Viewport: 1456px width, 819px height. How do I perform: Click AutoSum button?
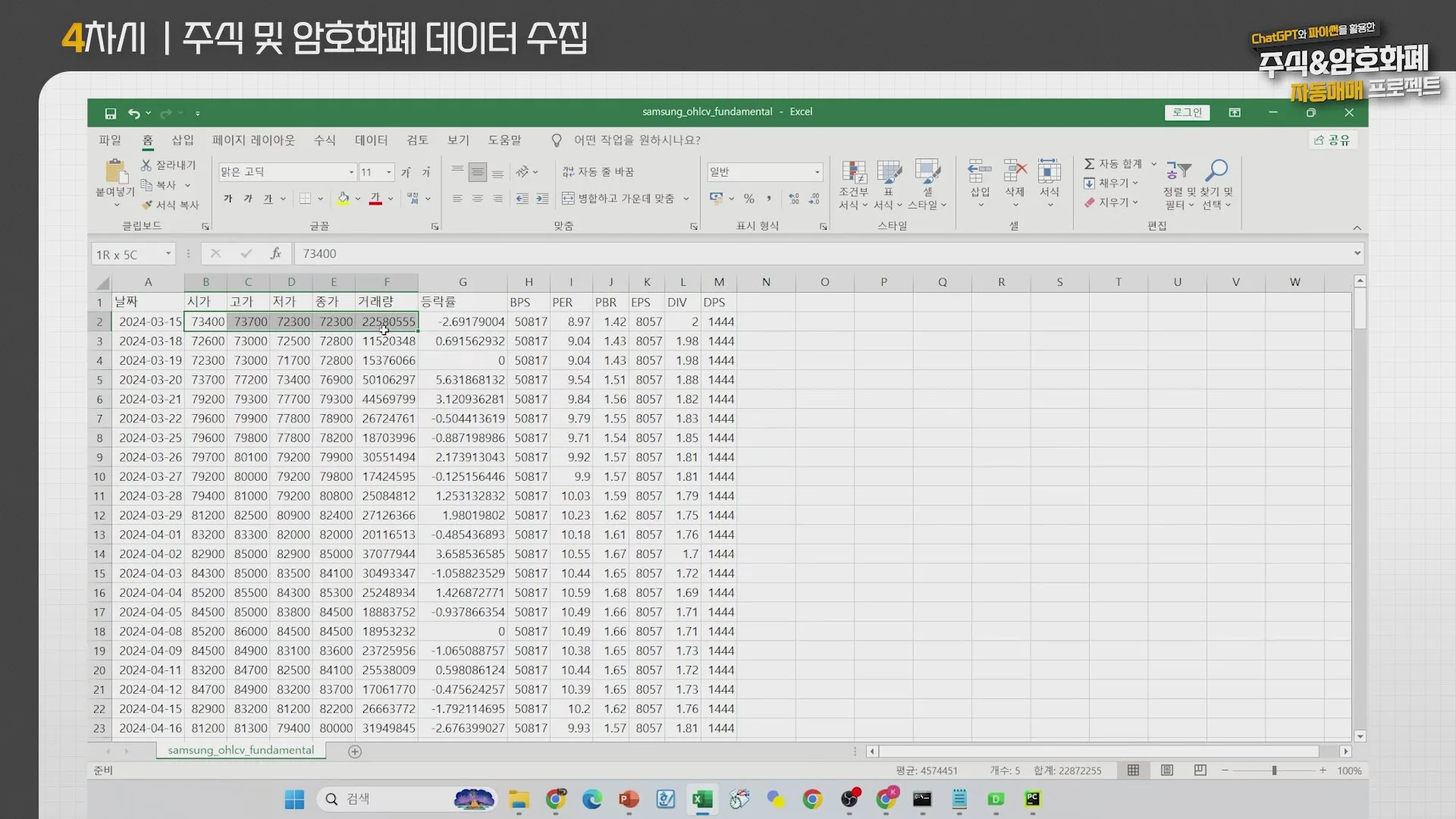1112,164
